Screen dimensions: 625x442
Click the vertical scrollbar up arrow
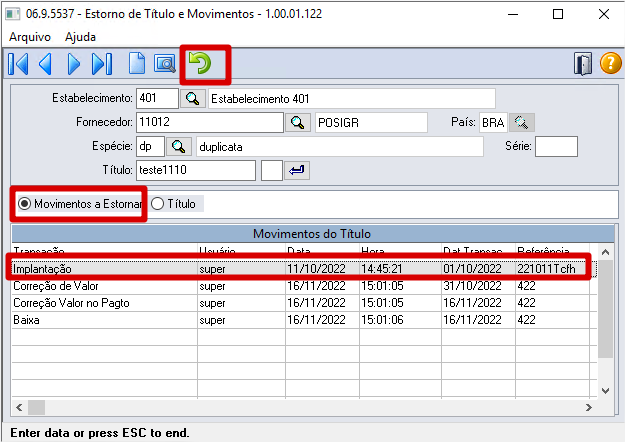click(x=605, y=252)
